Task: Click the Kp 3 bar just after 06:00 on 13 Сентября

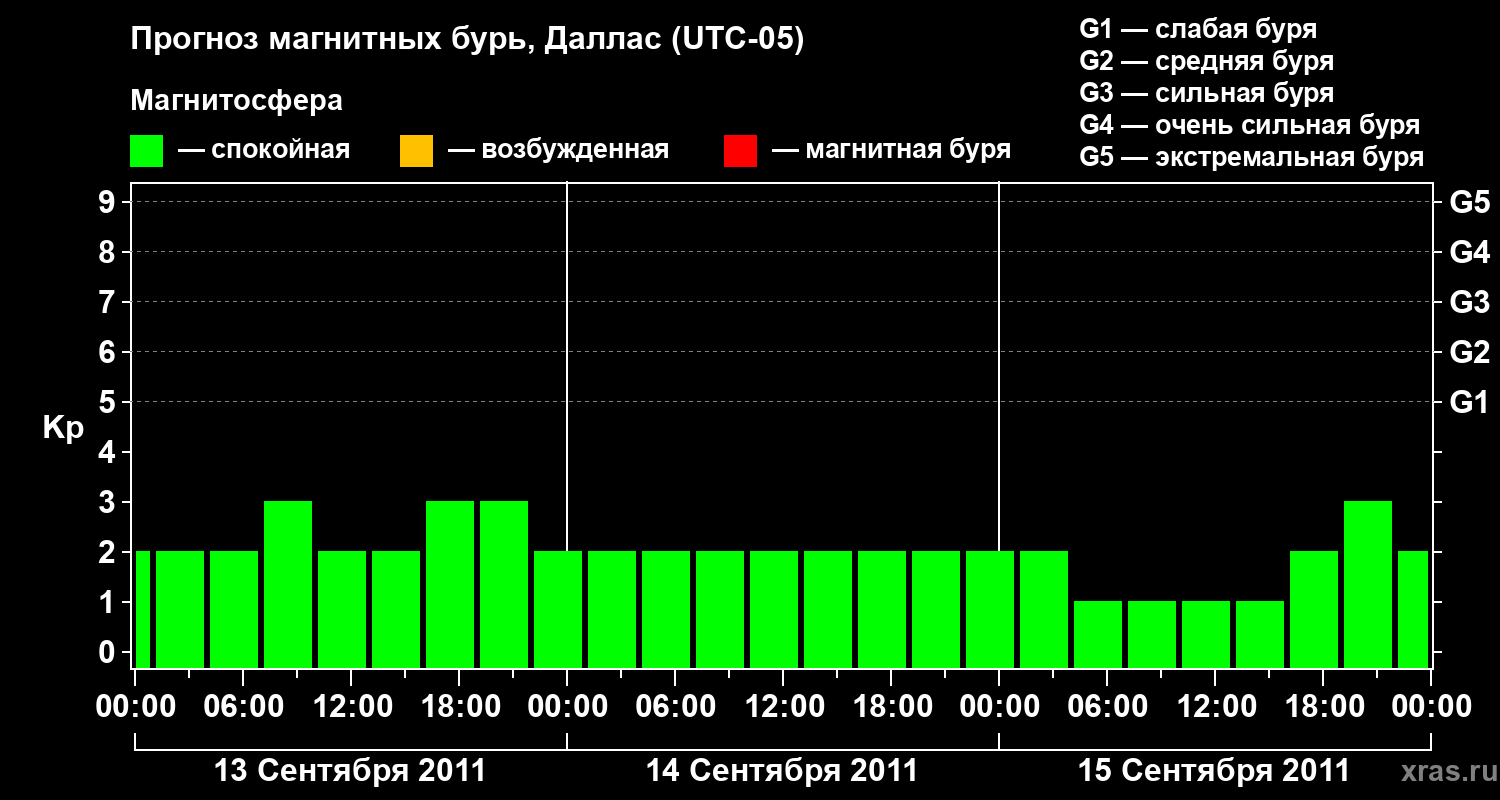Action: (x=288, y=584)
